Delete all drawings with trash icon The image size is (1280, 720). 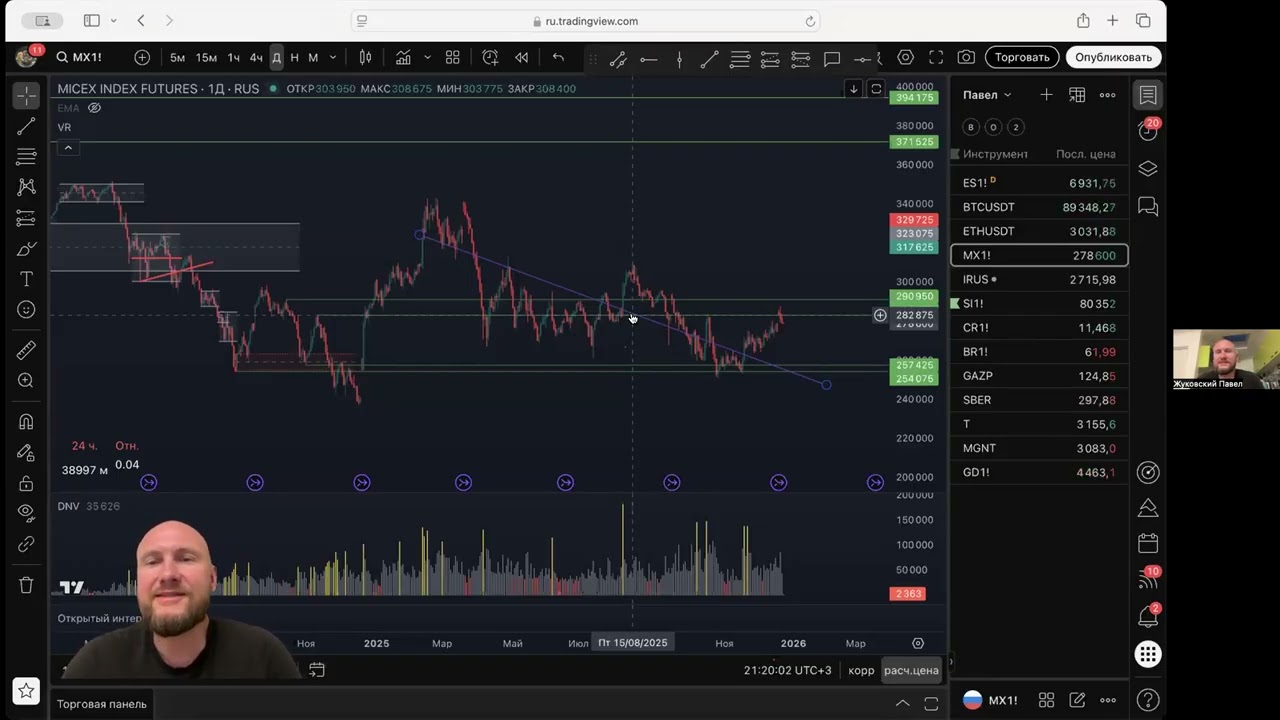(26, 585)
